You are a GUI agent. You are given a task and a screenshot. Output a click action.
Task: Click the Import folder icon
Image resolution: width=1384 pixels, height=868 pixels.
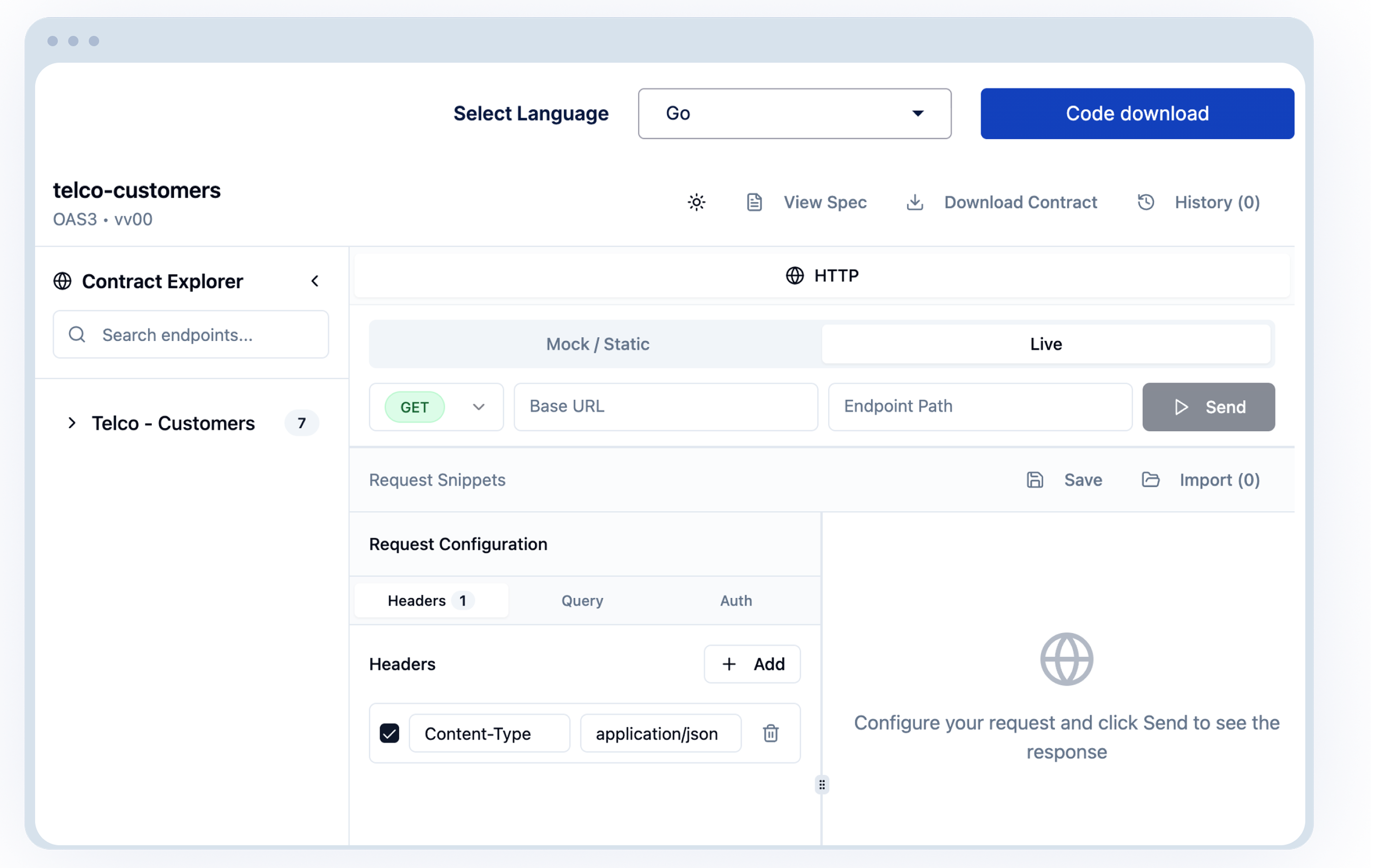[1150, 480]
